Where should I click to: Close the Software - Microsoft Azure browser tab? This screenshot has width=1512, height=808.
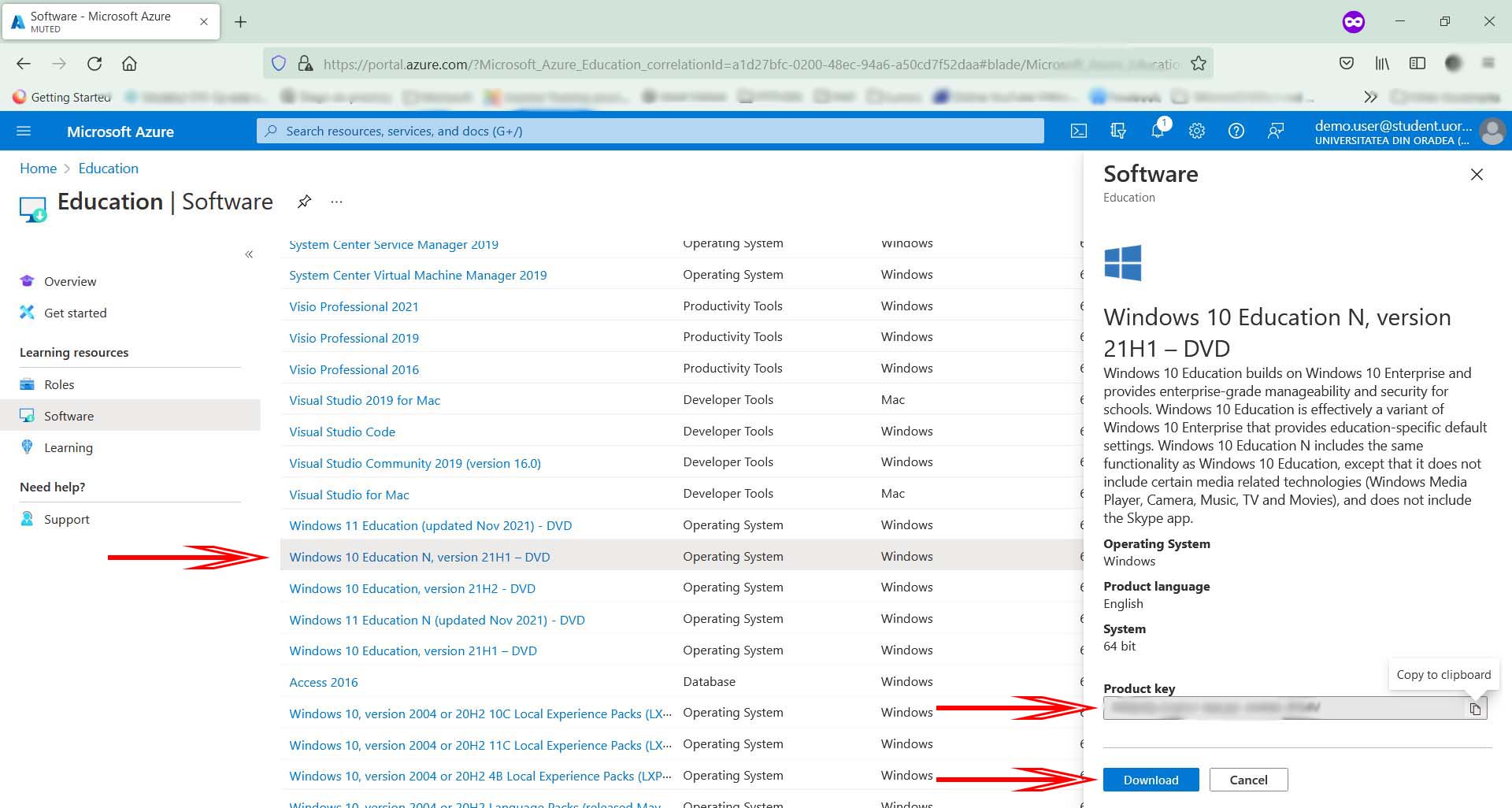point(204,22)
